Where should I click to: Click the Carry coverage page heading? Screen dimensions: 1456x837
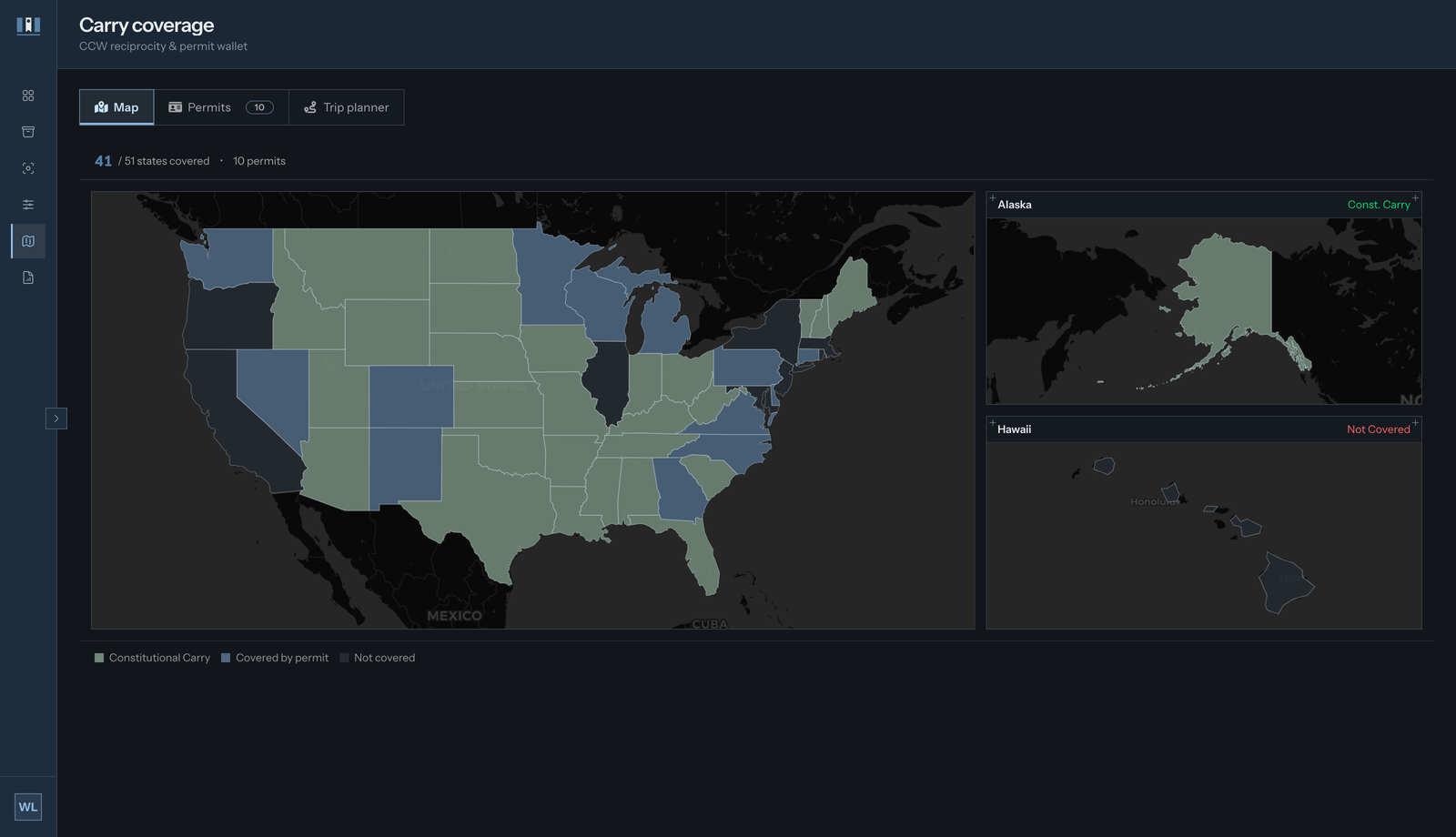pos(147,25)
